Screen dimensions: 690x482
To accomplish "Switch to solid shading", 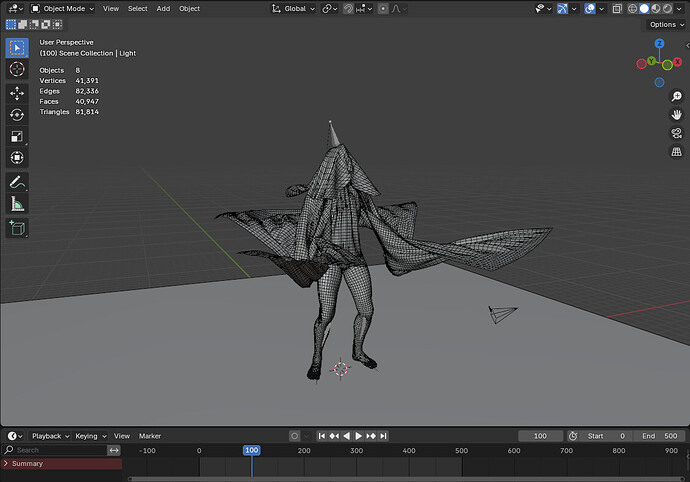I will click(x=644, y=8).
